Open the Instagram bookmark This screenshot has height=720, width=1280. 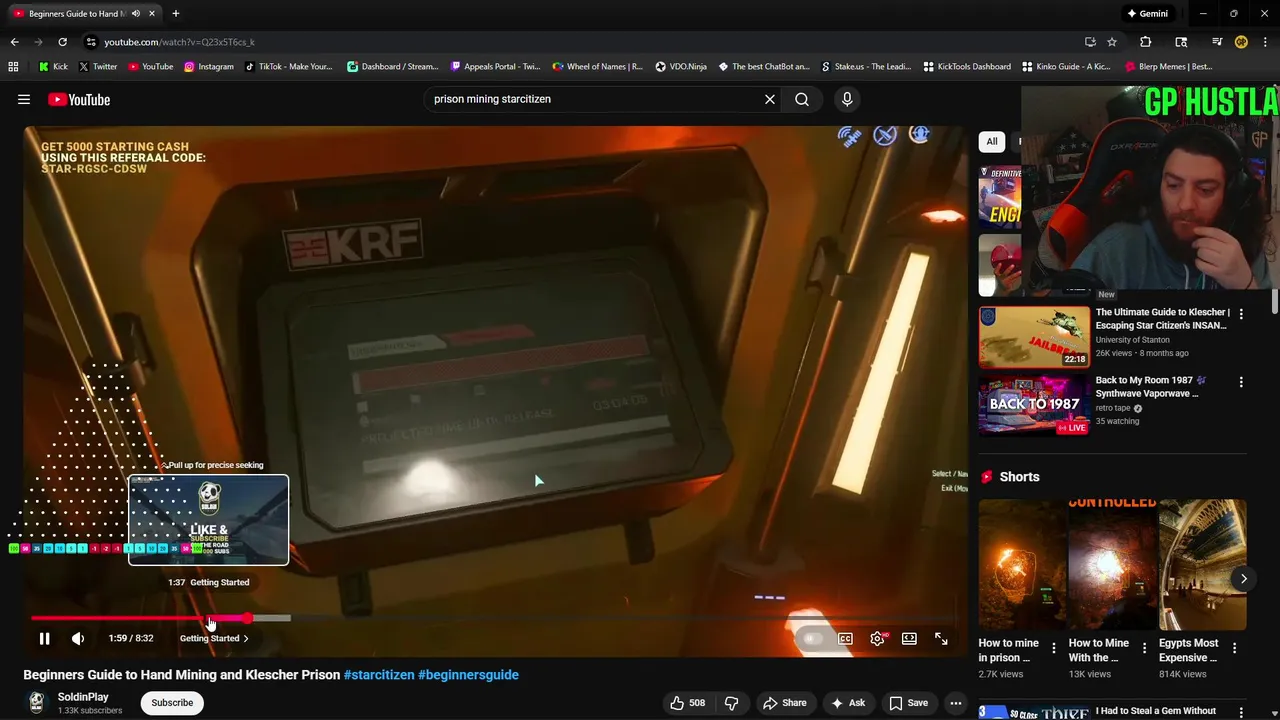(209, 67)
